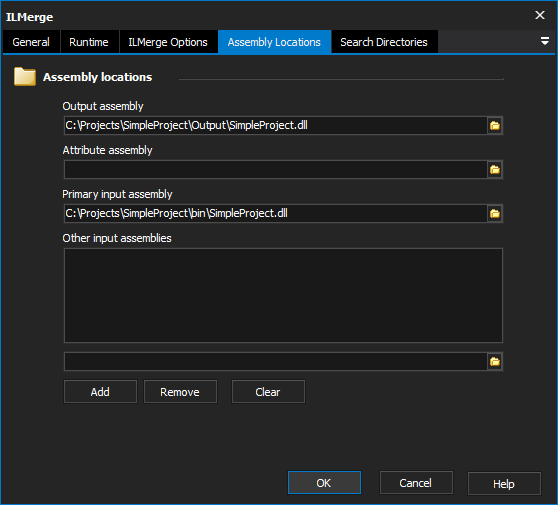Close the ILMerge dialog window

coord(539,15)
